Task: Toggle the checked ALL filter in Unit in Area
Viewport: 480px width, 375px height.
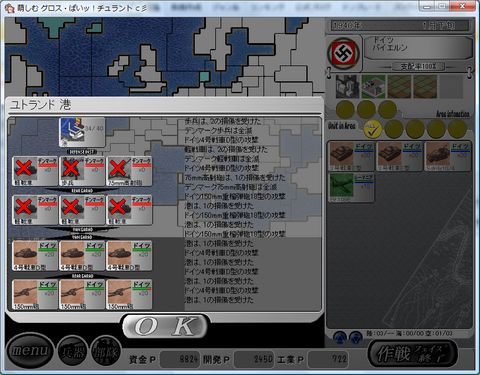Action: tap(373, 129)
